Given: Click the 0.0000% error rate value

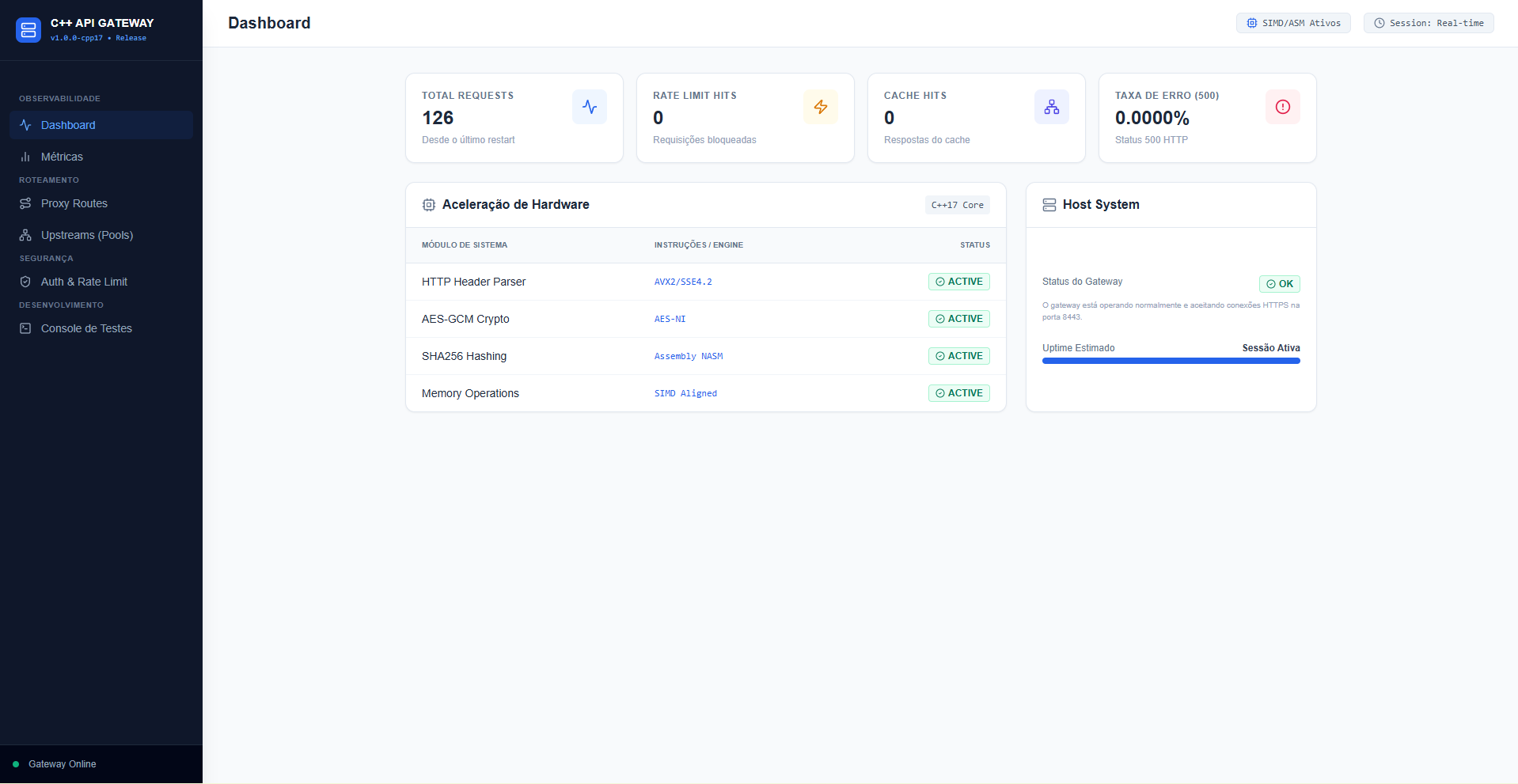Looking at the screenshot, I should [x=1152, y=118].
